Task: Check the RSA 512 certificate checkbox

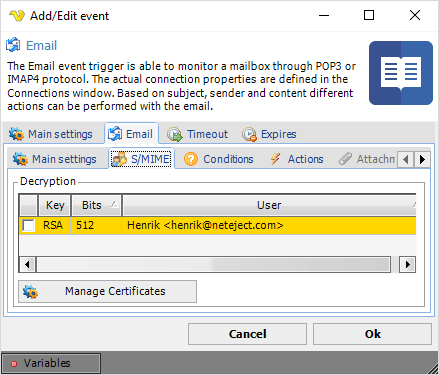Action: point(28,225)
